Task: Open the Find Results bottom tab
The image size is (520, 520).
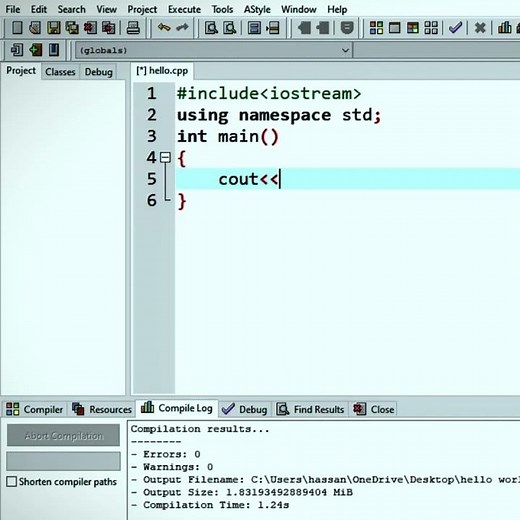Action: (311, 409)
